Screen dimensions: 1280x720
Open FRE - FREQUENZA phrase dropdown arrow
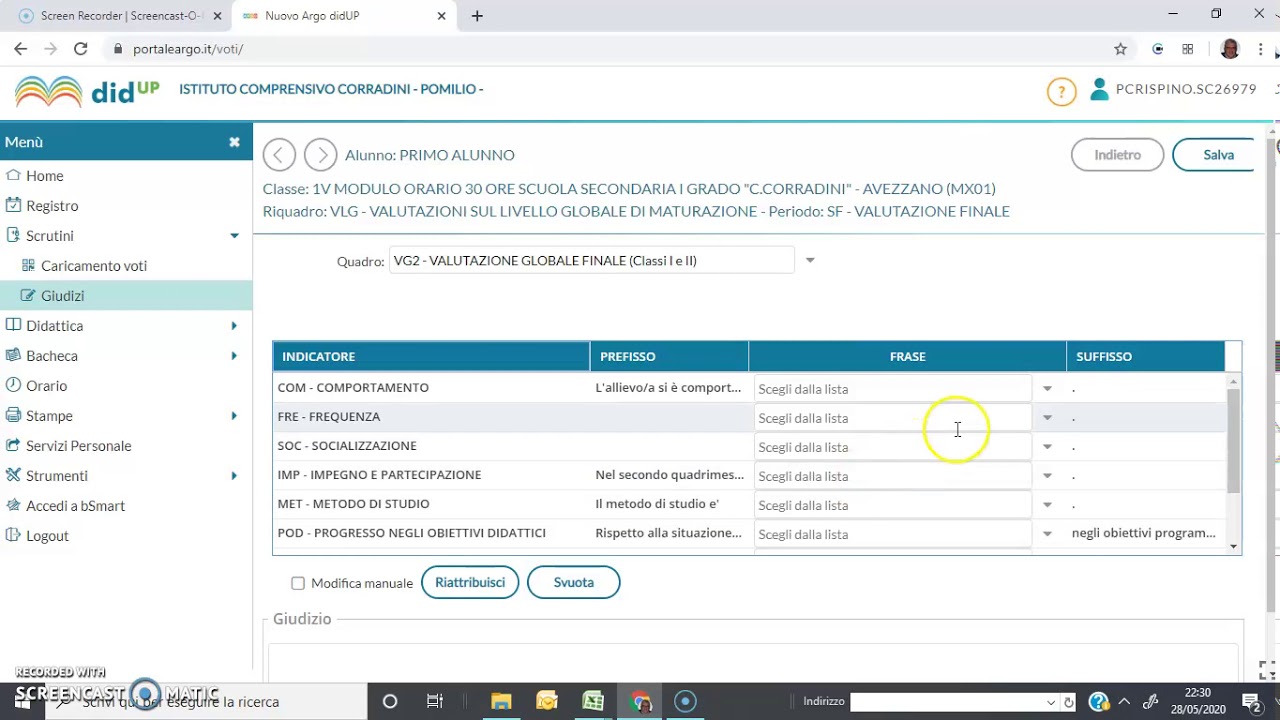pyautogui.click(x=1047, y=418)
